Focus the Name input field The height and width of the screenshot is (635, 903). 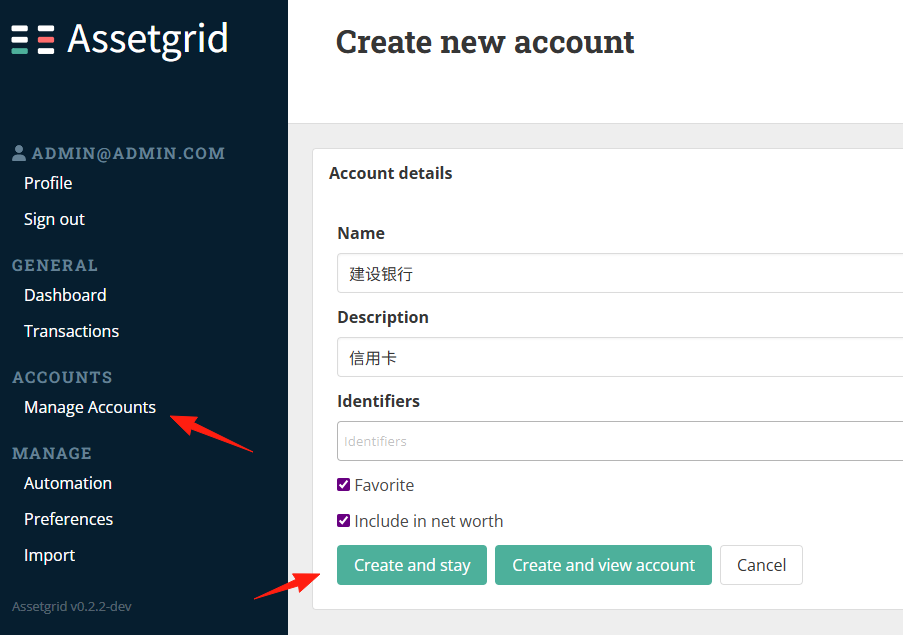click(620, 273)
